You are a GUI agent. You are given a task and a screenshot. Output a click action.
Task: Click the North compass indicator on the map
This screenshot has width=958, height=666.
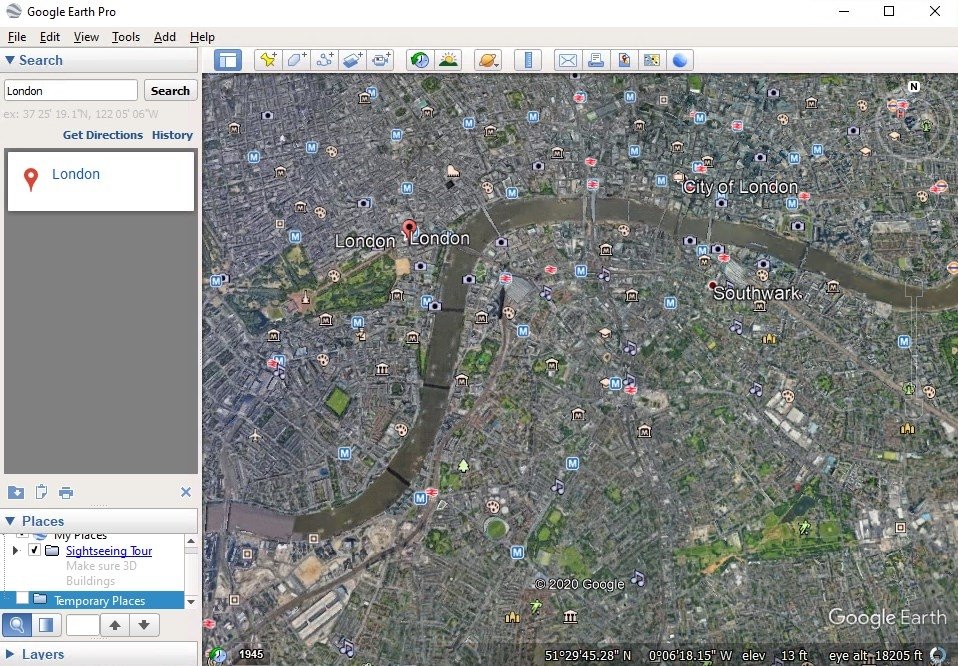[x=914, y=86]
